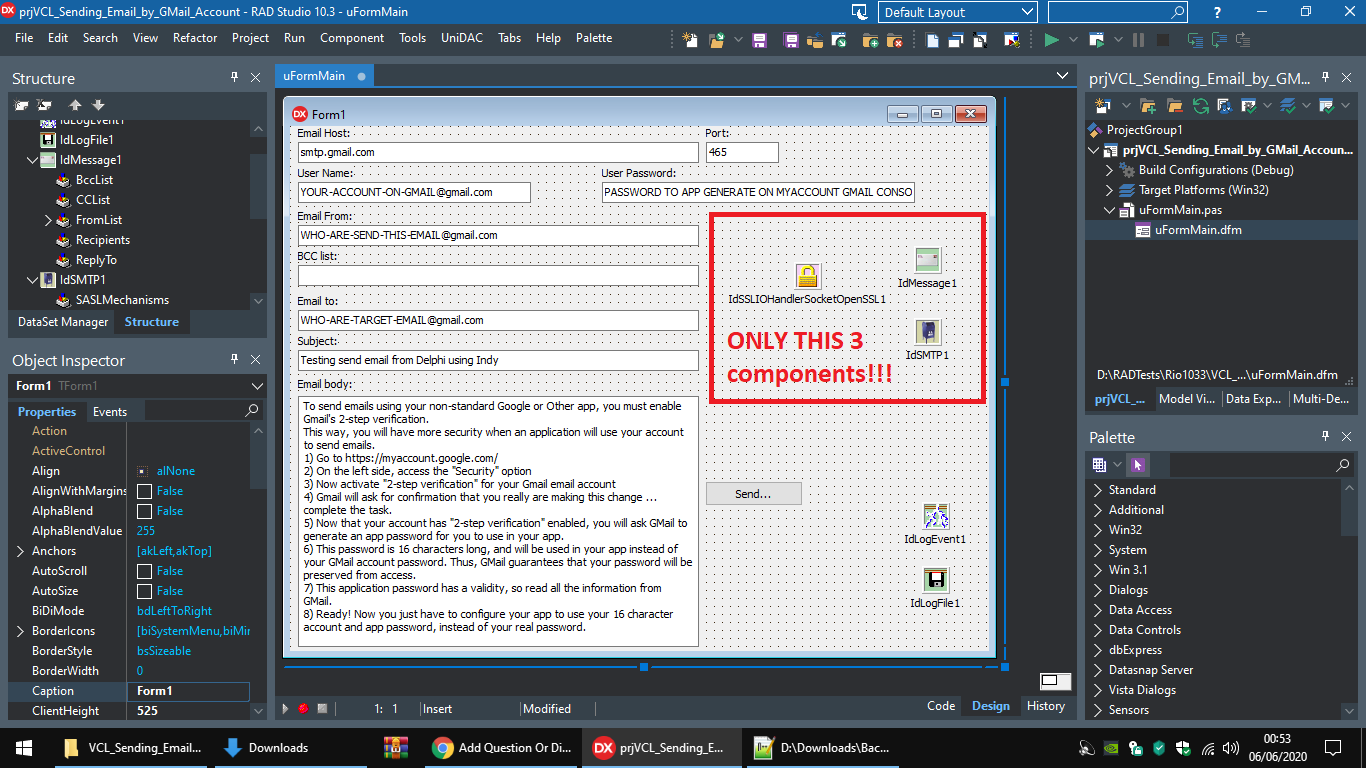Expand the Standard palette category
The height and width of the screenshot is (768, 1366).
pyautogui.click(x=1098, y=490)
